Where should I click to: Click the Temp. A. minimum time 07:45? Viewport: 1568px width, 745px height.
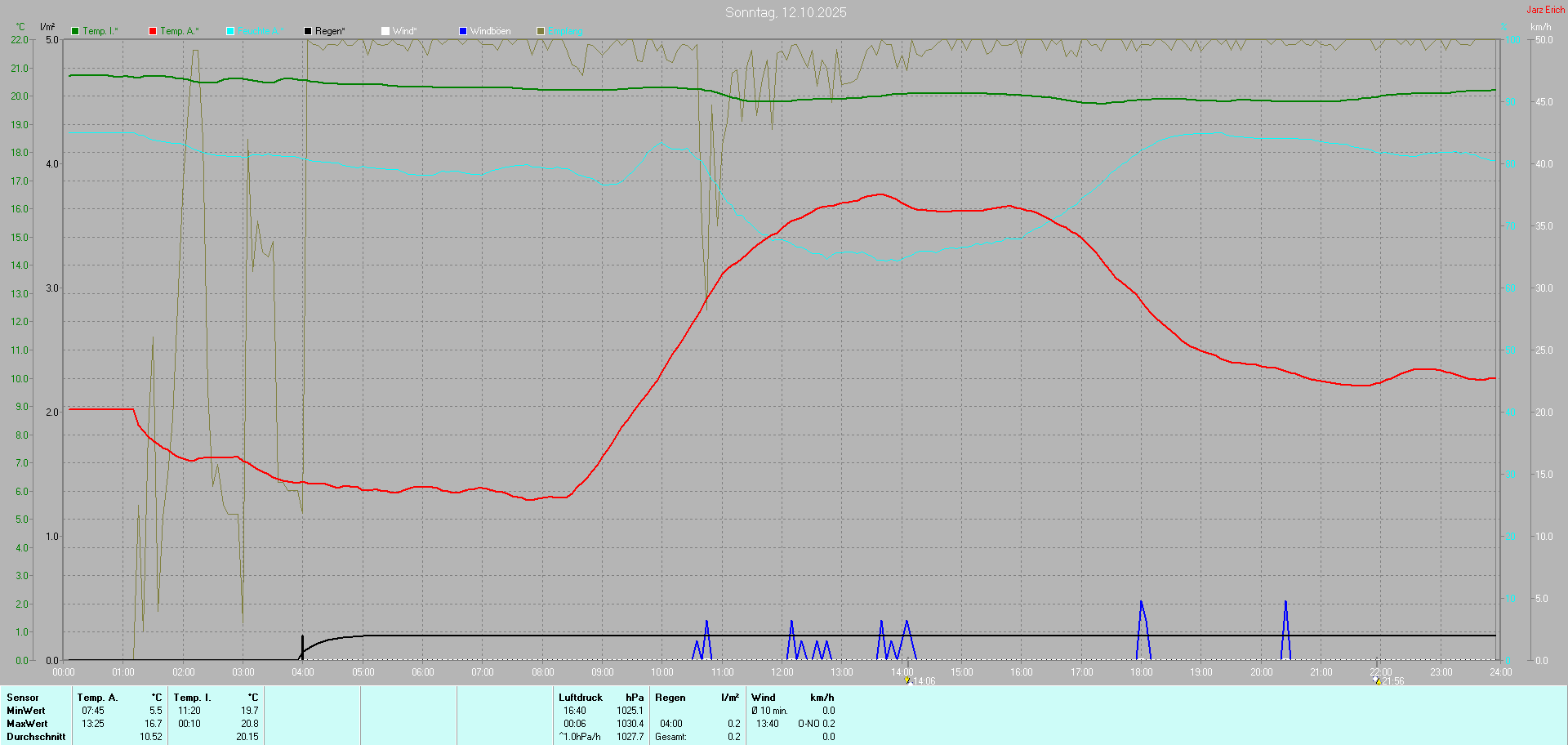click(x=93, y=711)
